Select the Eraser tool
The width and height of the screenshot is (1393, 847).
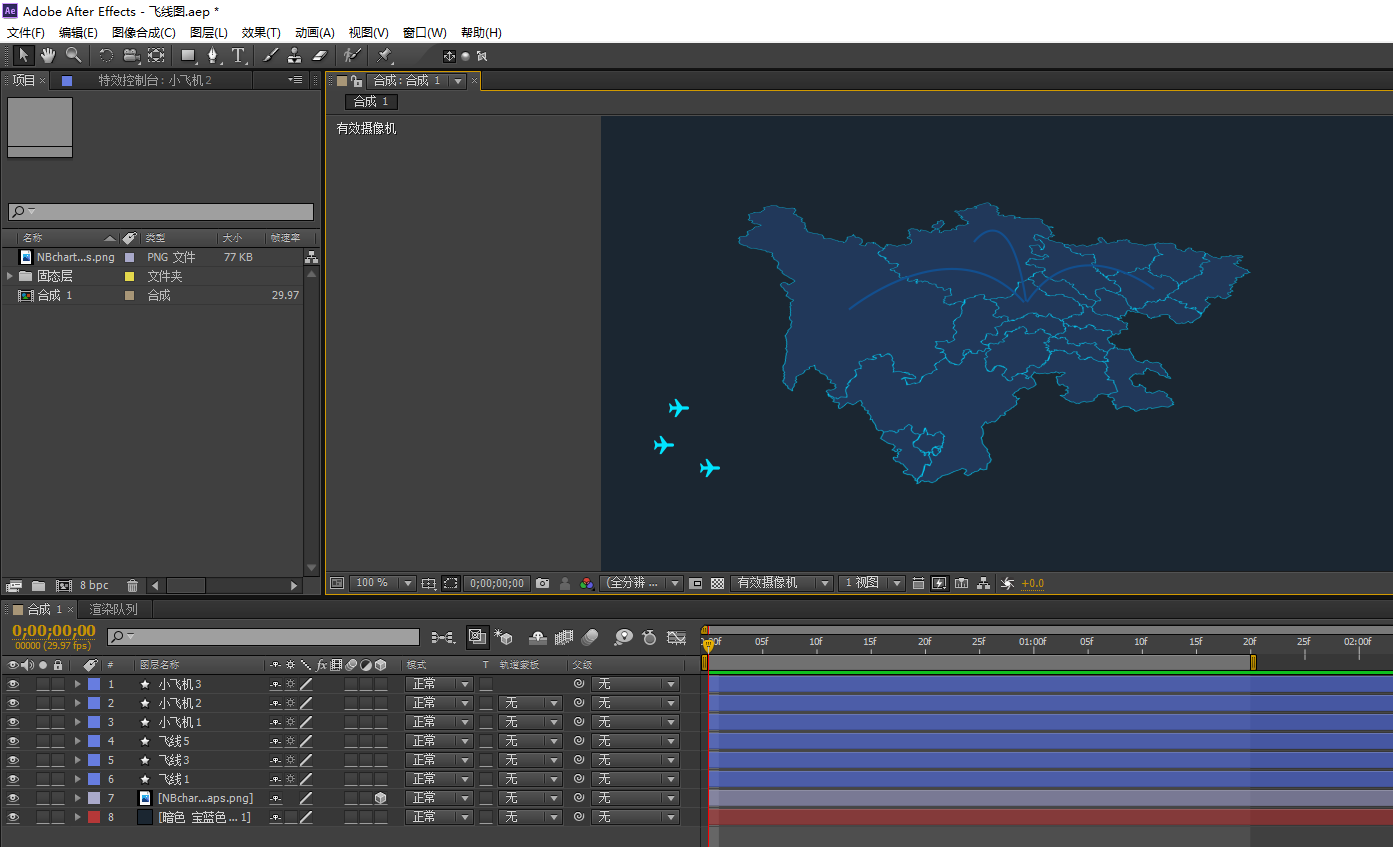(320, 56)
